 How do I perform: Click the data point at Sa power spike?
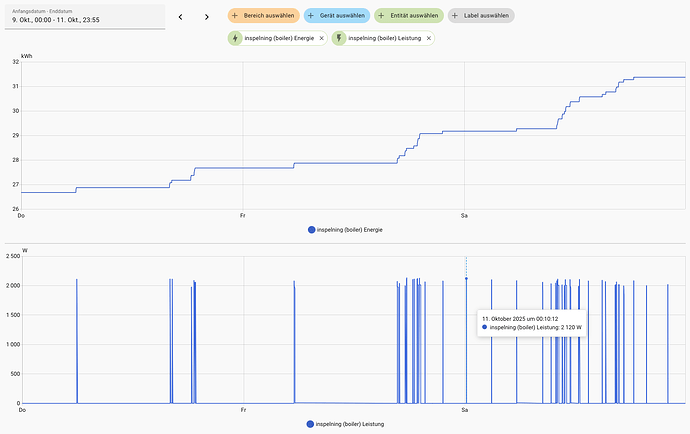(x=466, y=279)
